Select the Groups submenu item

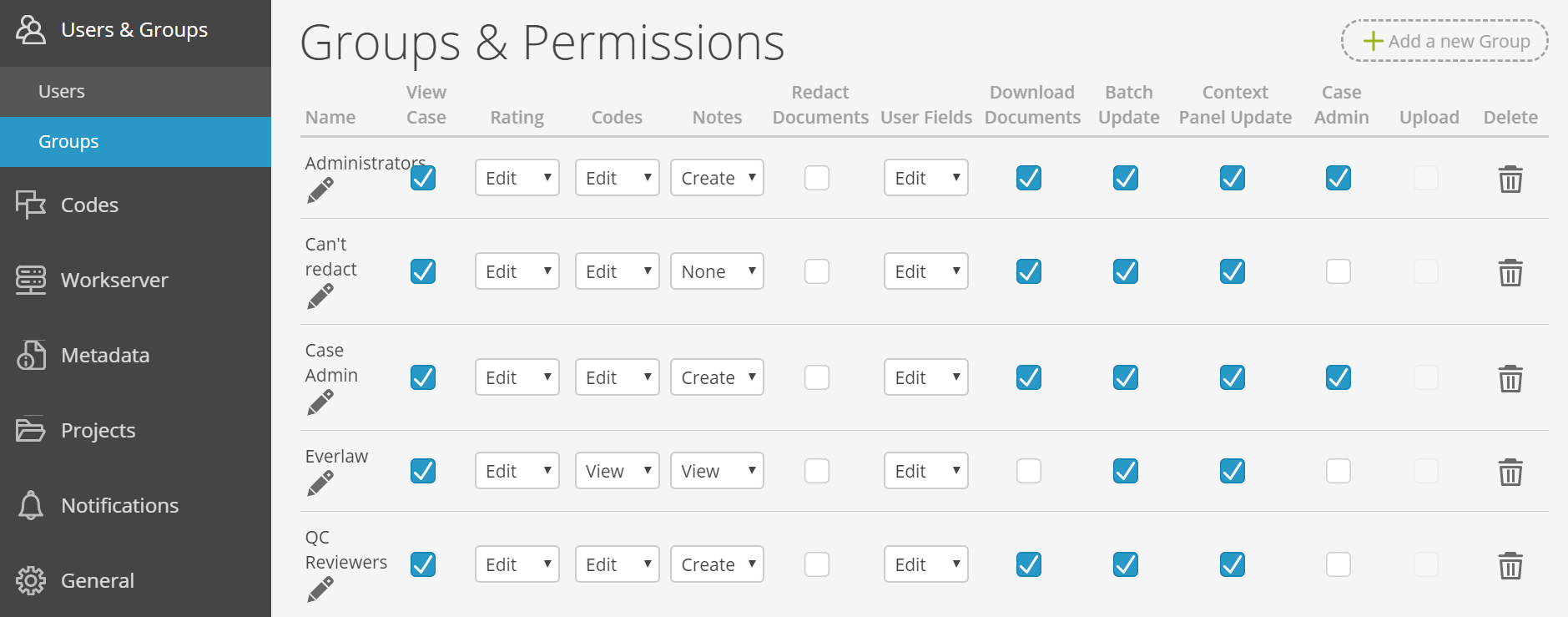pos(135,142)
